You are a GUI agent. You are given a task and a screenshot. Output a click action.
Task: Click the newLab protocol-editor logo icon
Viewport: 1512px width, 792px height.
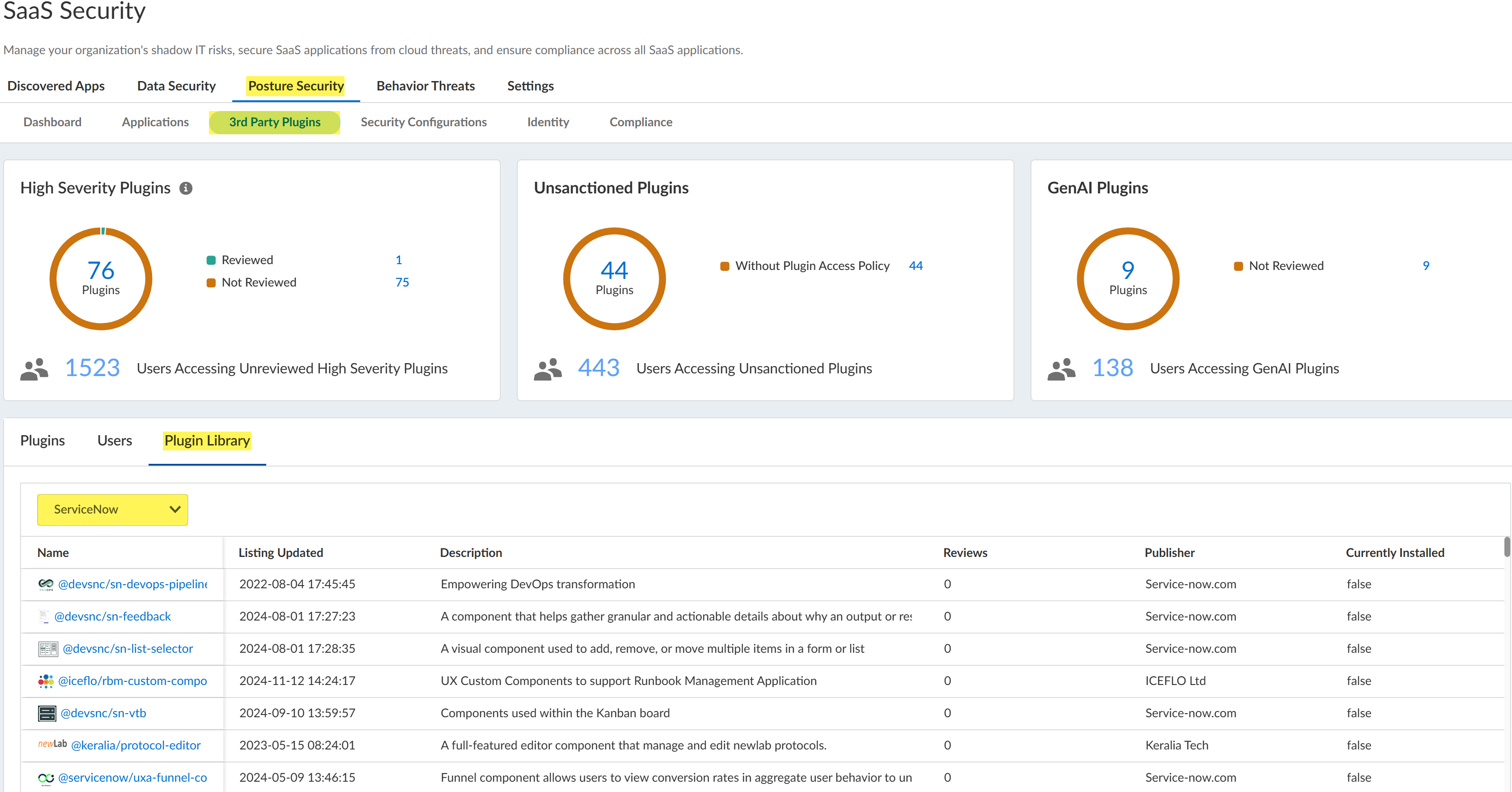point(52,745)
